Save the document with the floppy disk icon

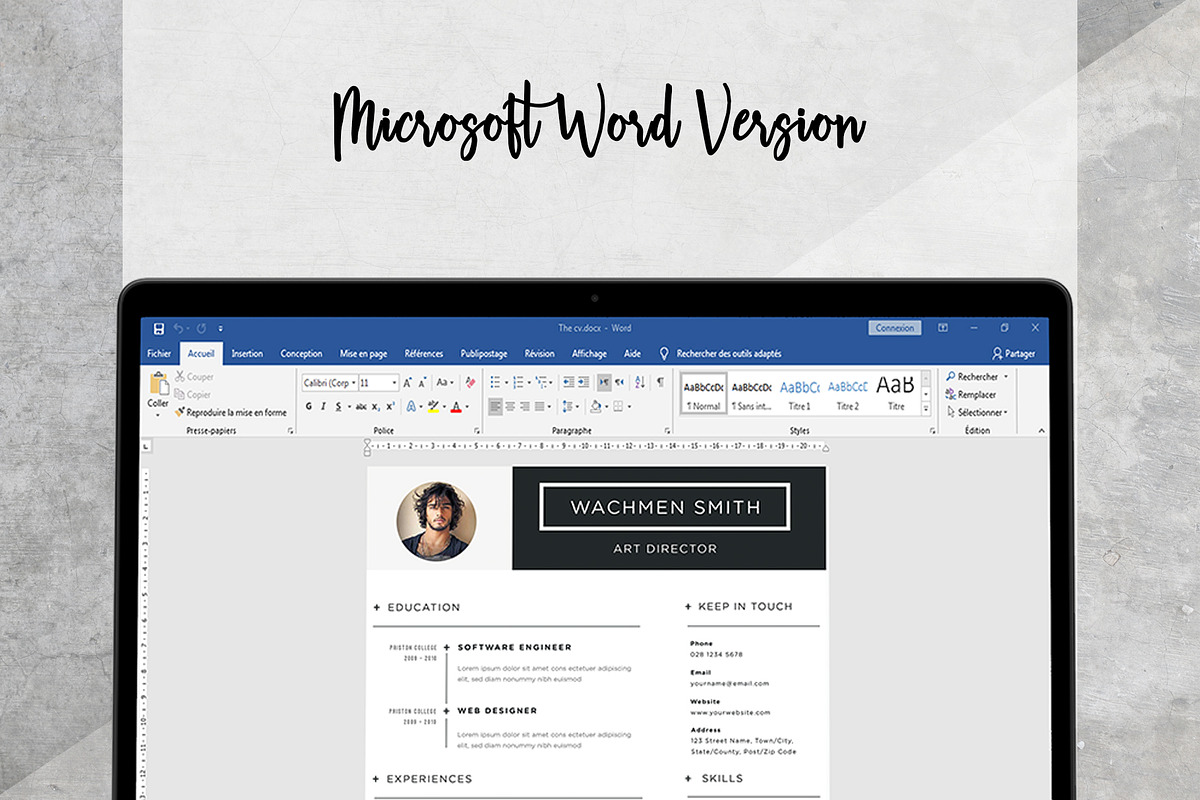[x=159, y=328]
